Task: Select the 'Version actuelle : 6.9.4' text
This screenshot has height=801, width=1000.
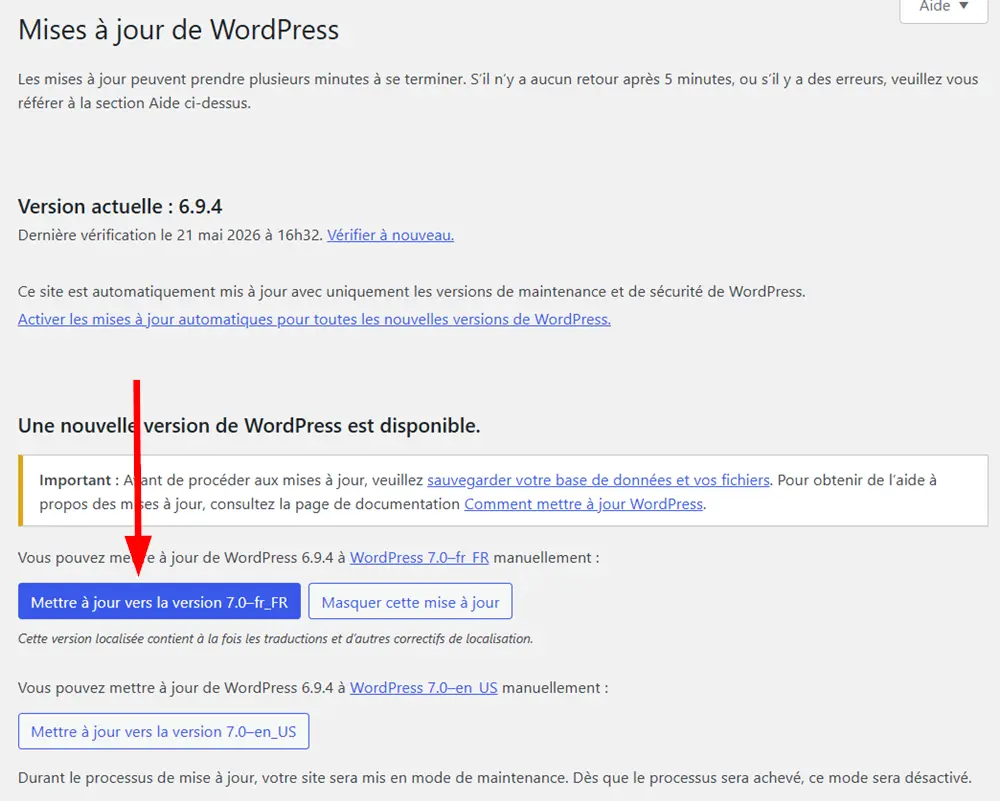Action: (x=120, y=207)
